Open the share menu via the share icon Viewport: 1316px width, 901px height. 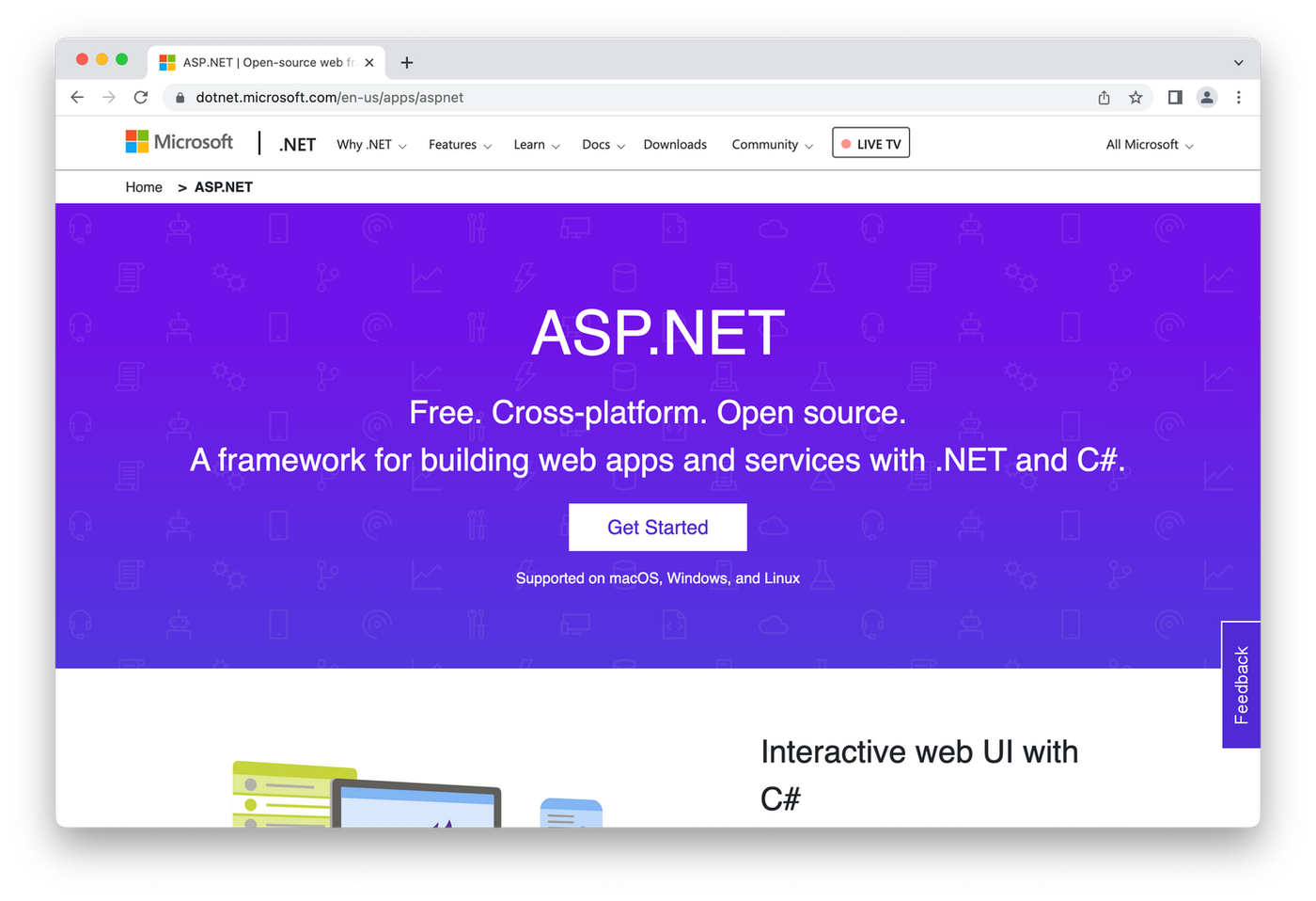(1104, 97)
